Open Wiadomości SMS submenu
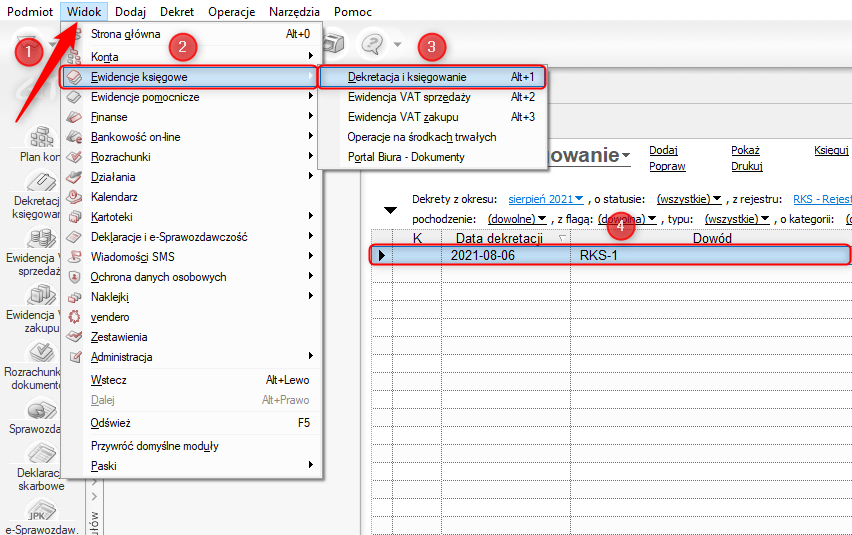The width and height of the screenshot is (852, 535). point(191,257)
